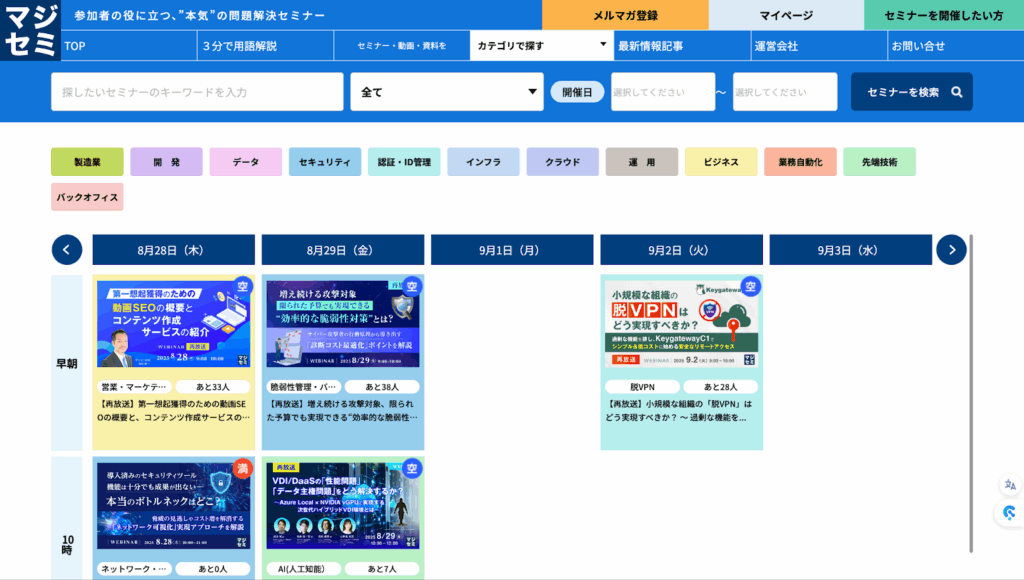Click the magnifier icon on the search button
This screenshot has width=1024, height=580.
point(957,92)
